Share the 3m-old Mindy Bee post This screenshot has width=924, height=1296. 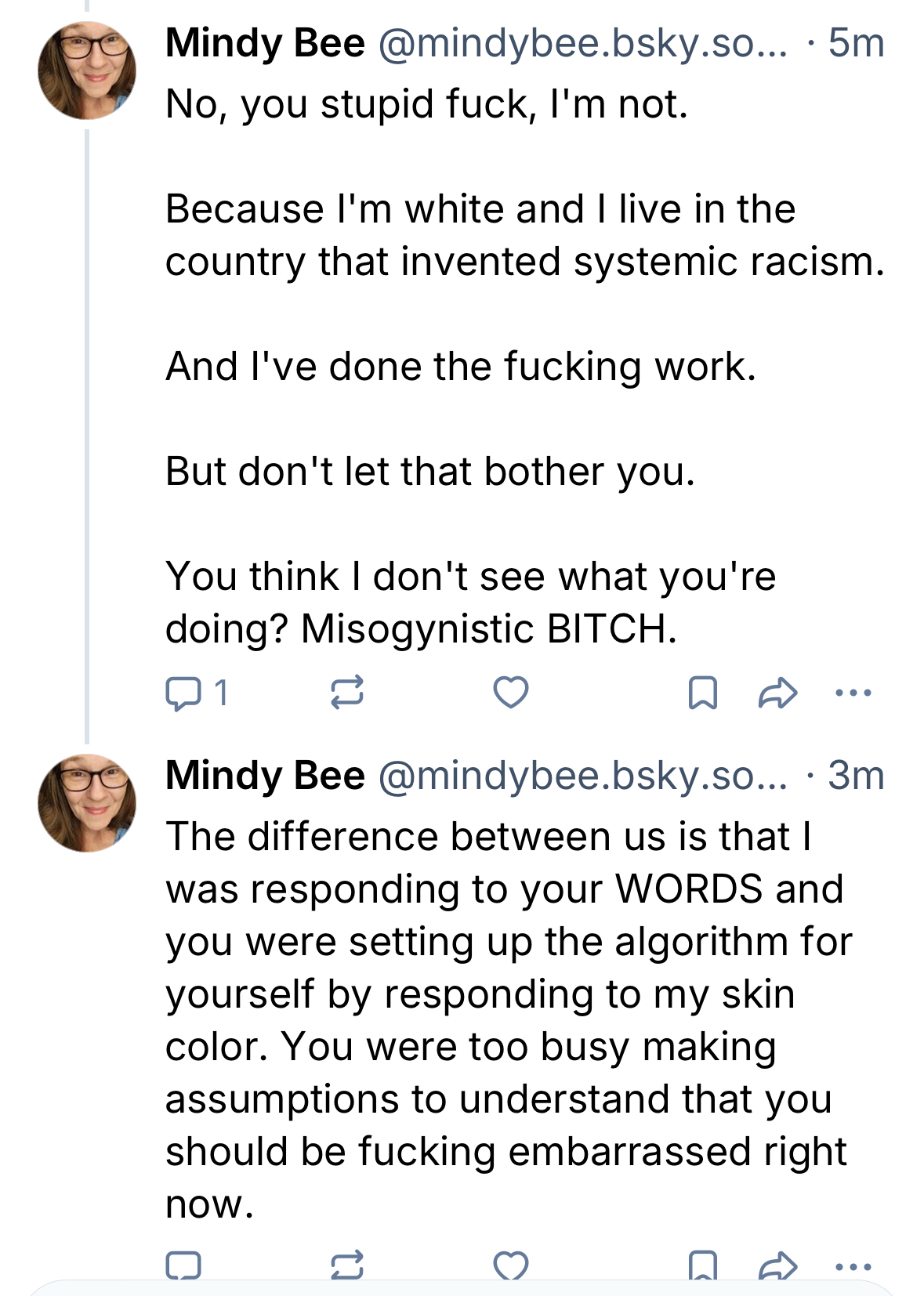777,1265
